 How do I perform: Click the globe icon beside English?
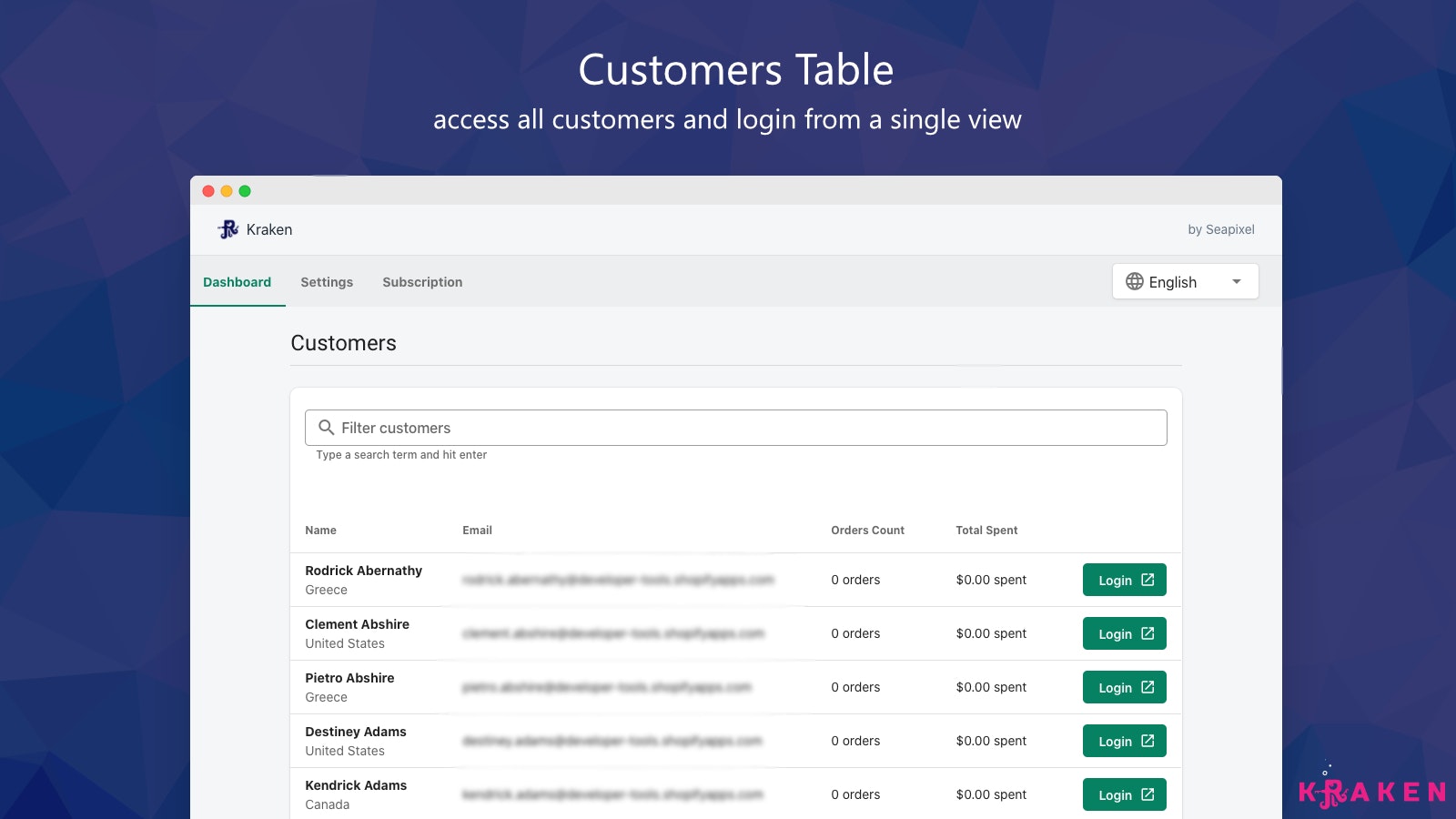(1136, 281)
